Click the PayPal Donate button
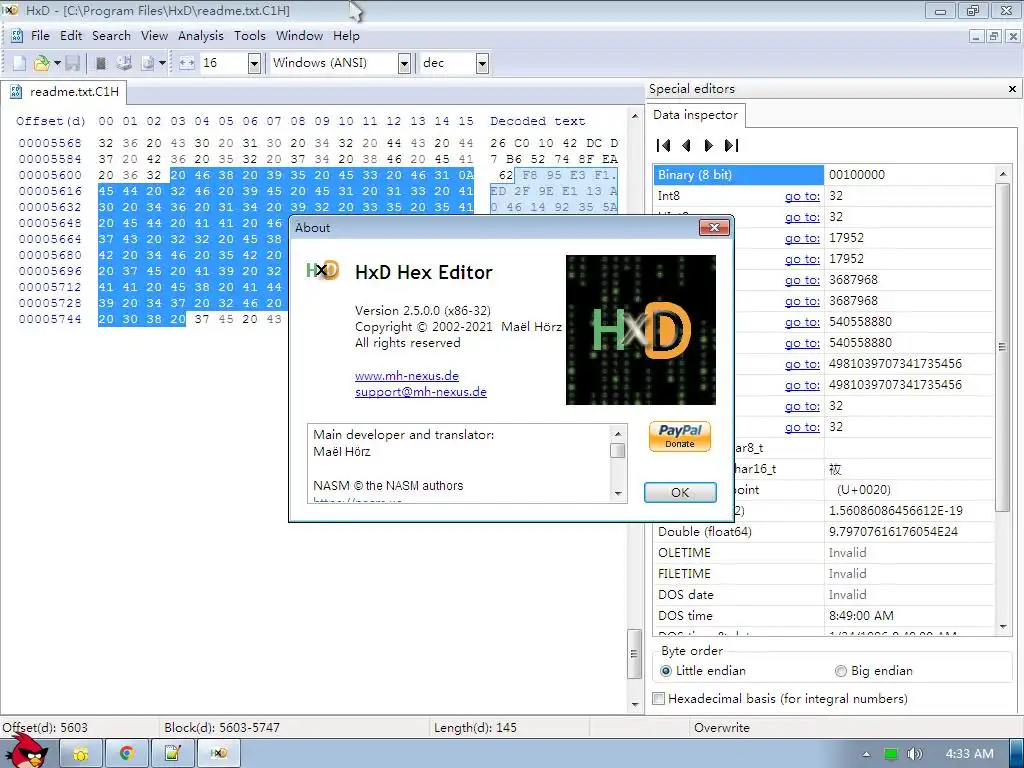The image size is (1024, 768). click(x=680, y=436)
